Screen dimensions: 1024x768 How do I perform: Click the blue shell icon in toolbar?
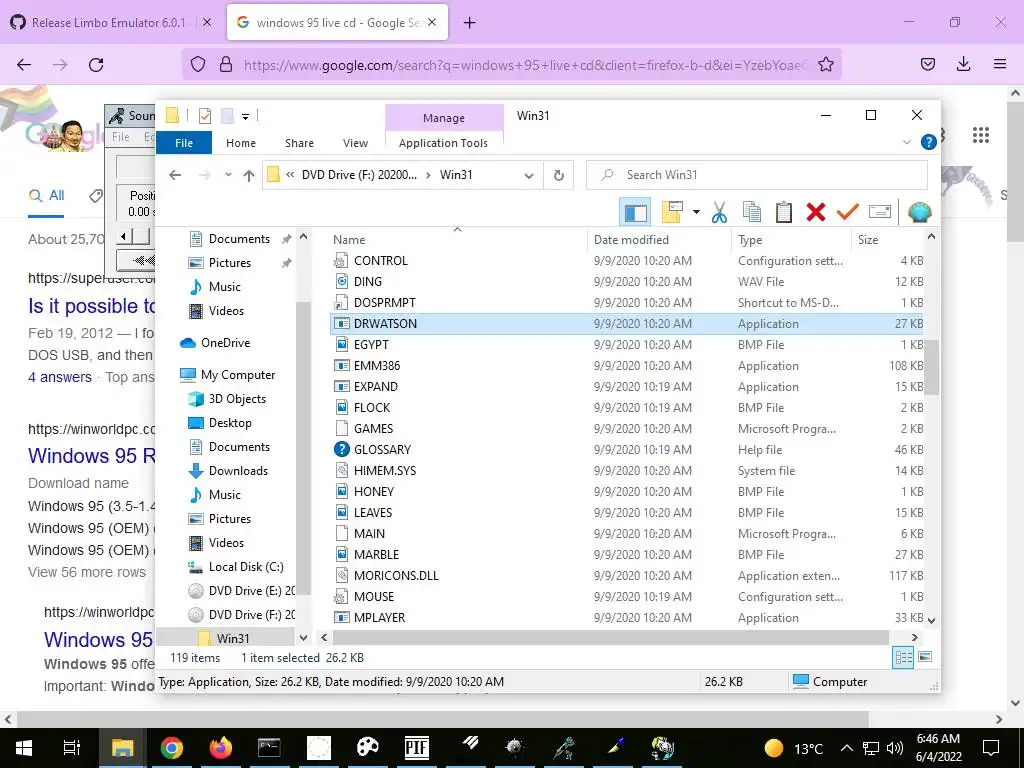920,212
